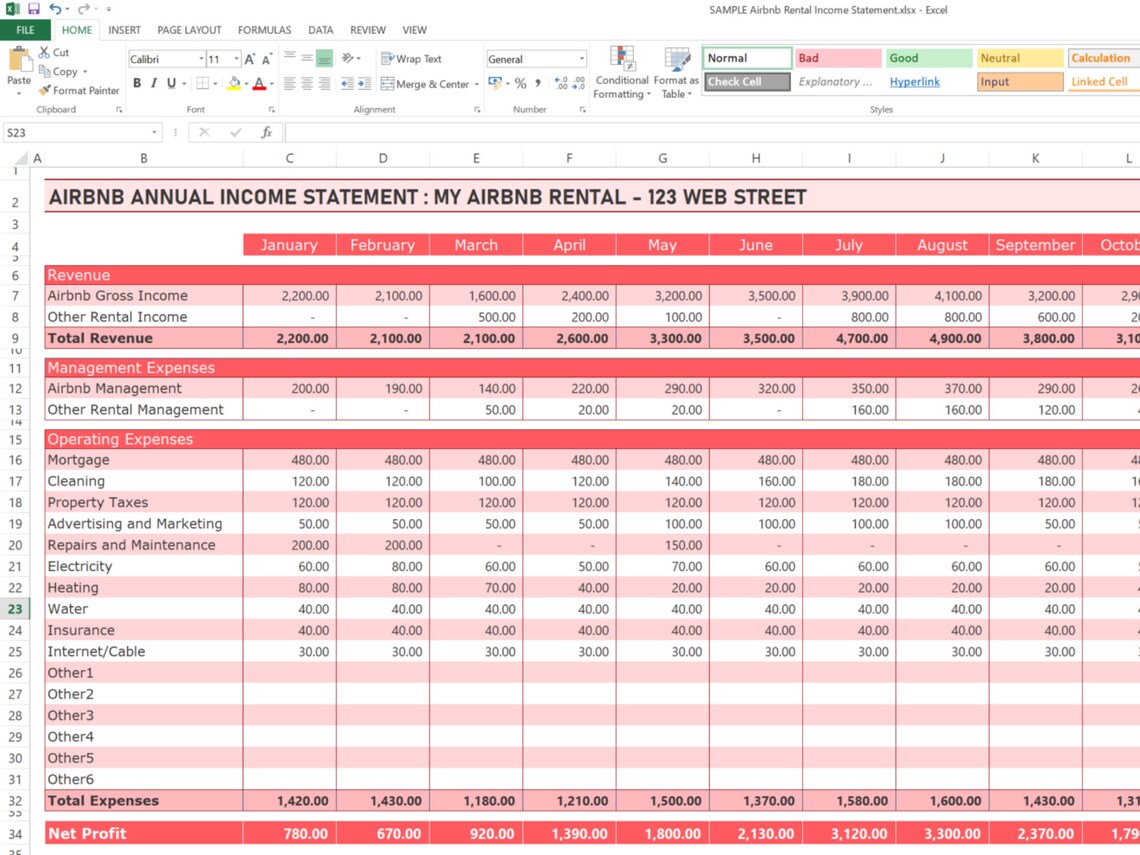Open the Fill Color dropdown arrow

pyautogui.click(x=246, y=83)
